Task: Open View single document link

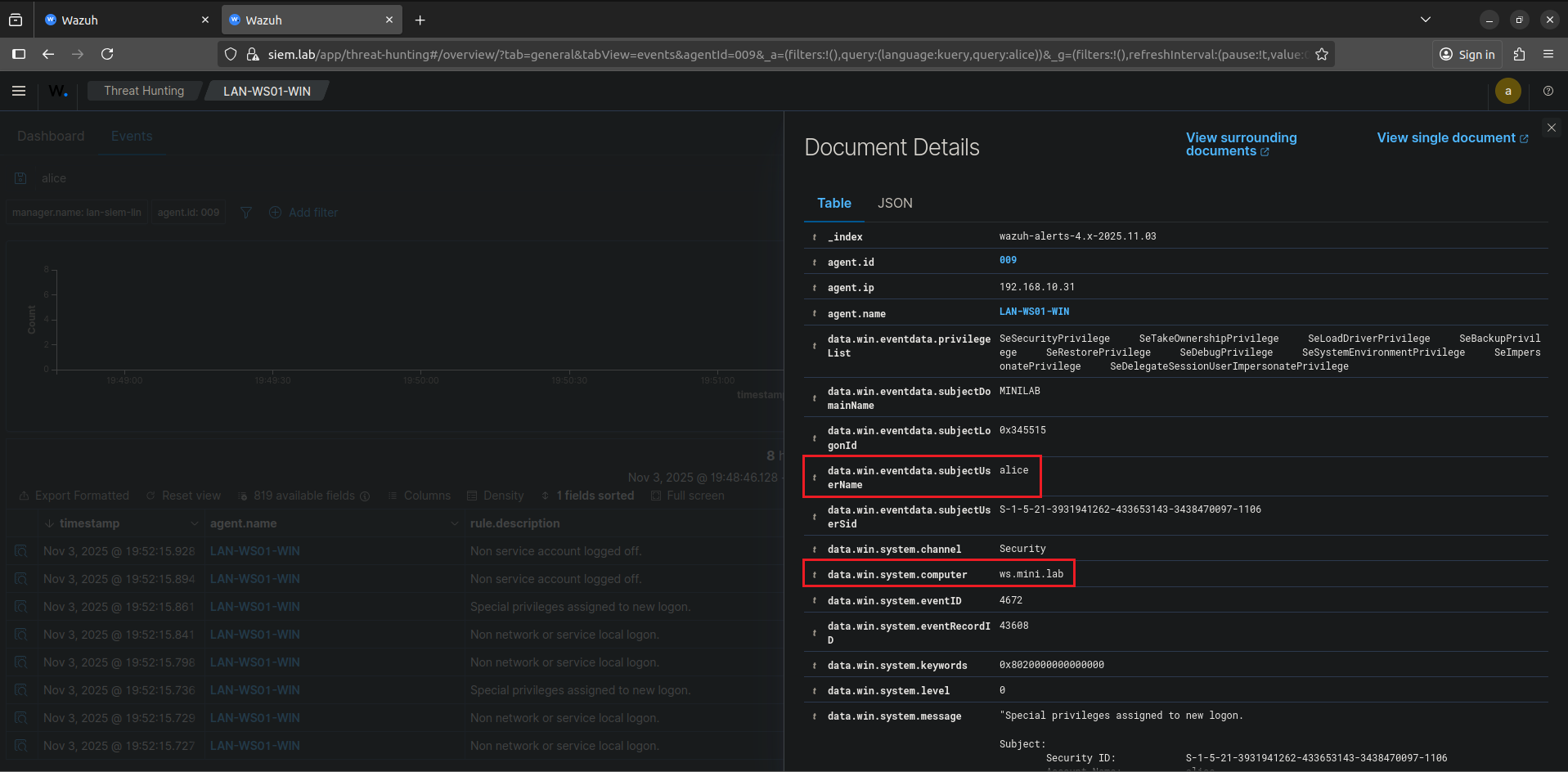Action: (x=1452, y=137)
